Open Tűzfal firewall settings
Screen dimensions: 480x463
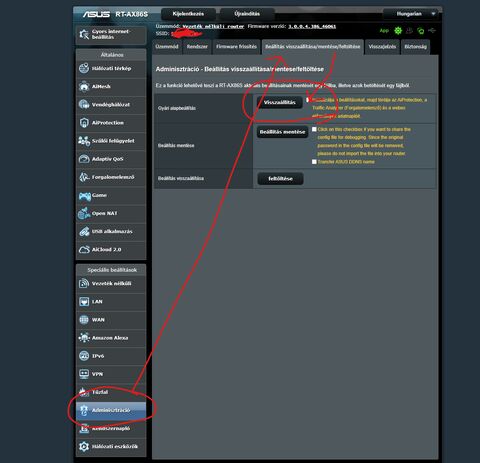(x=111, y=392)
